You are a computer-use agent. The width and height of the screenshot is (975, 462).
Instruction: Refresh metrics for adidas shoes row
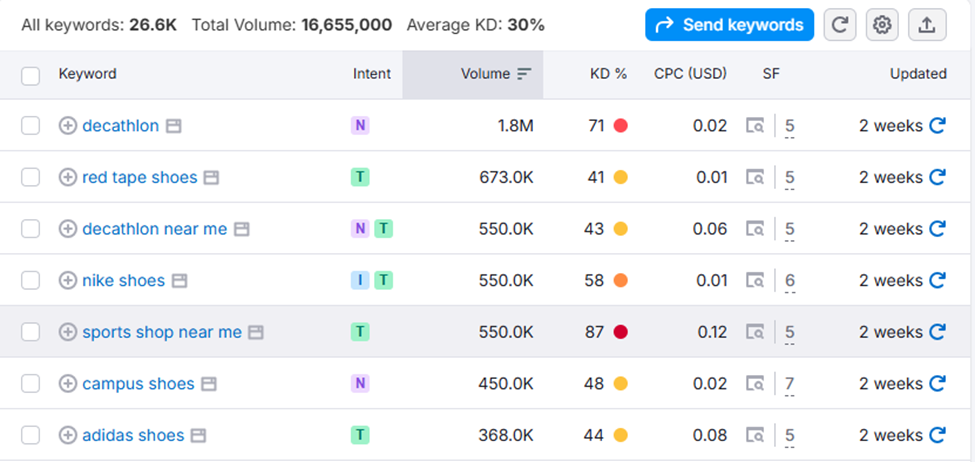coord(937,435)
